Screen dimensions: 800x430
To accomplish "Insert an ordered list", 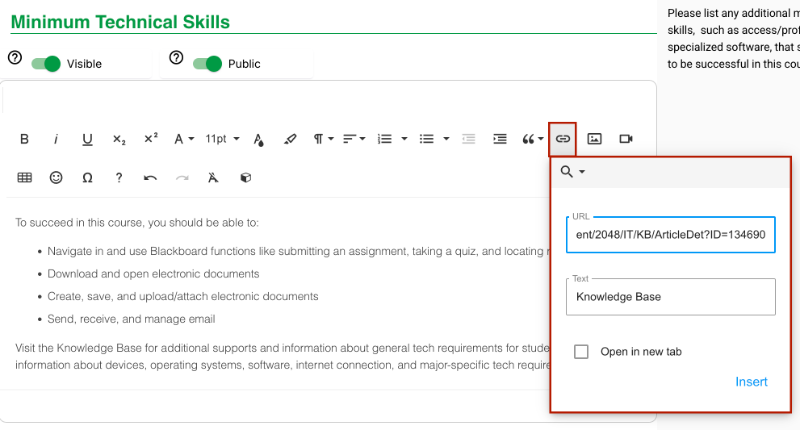I will (x=385, y=139).
